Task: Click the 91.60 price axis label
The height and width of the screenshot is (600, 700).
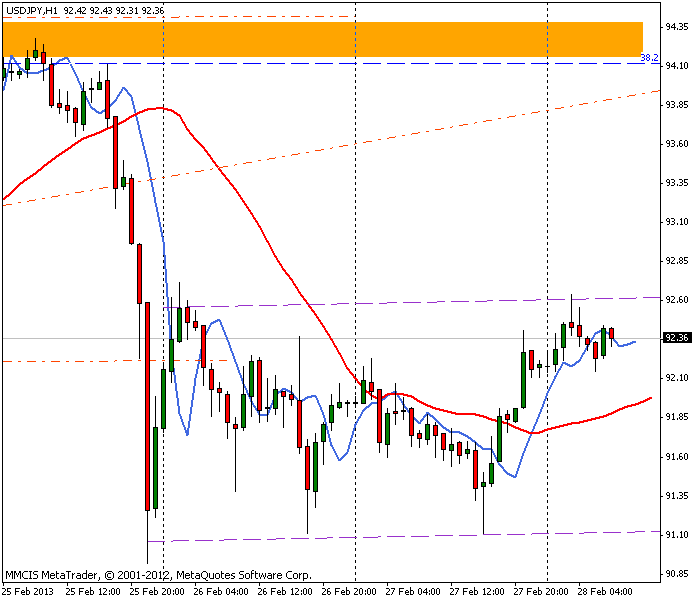Action: point(676,457)
